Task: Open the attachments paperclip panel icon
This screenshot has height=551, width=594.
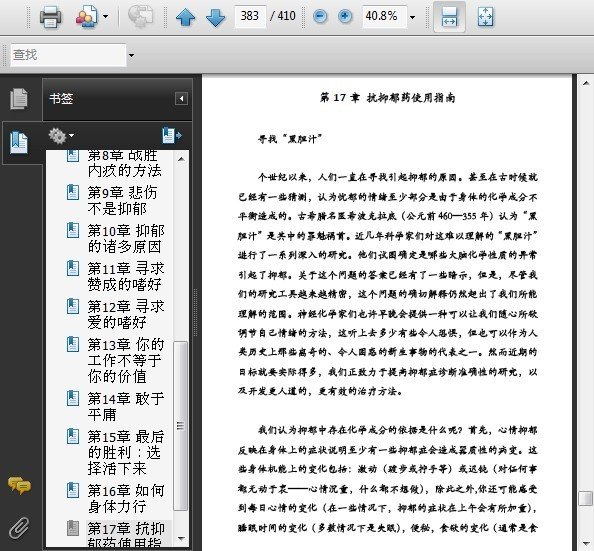Action: 19,528
